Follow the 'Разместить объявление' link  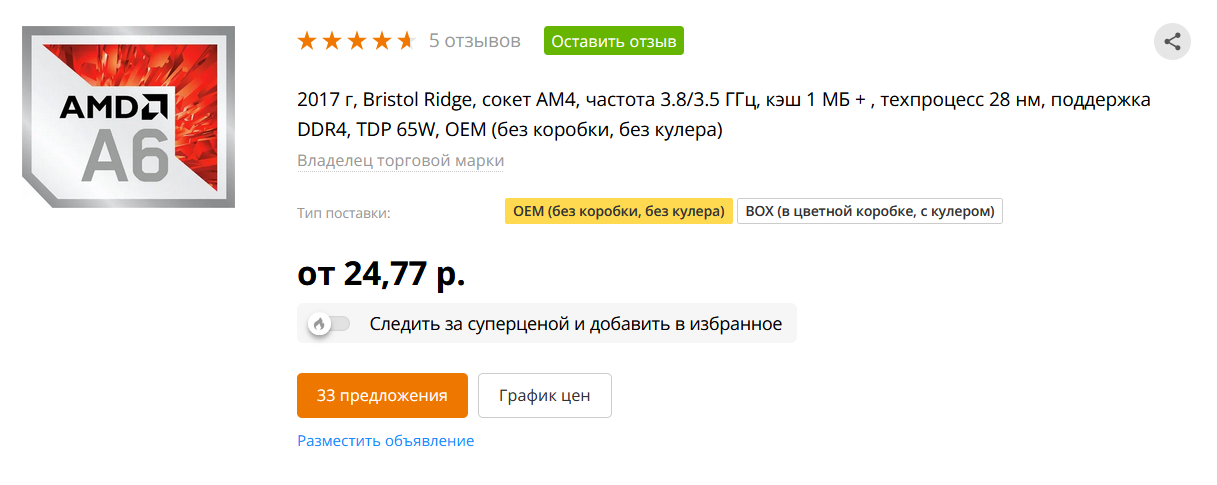click(x=386, y=441)
